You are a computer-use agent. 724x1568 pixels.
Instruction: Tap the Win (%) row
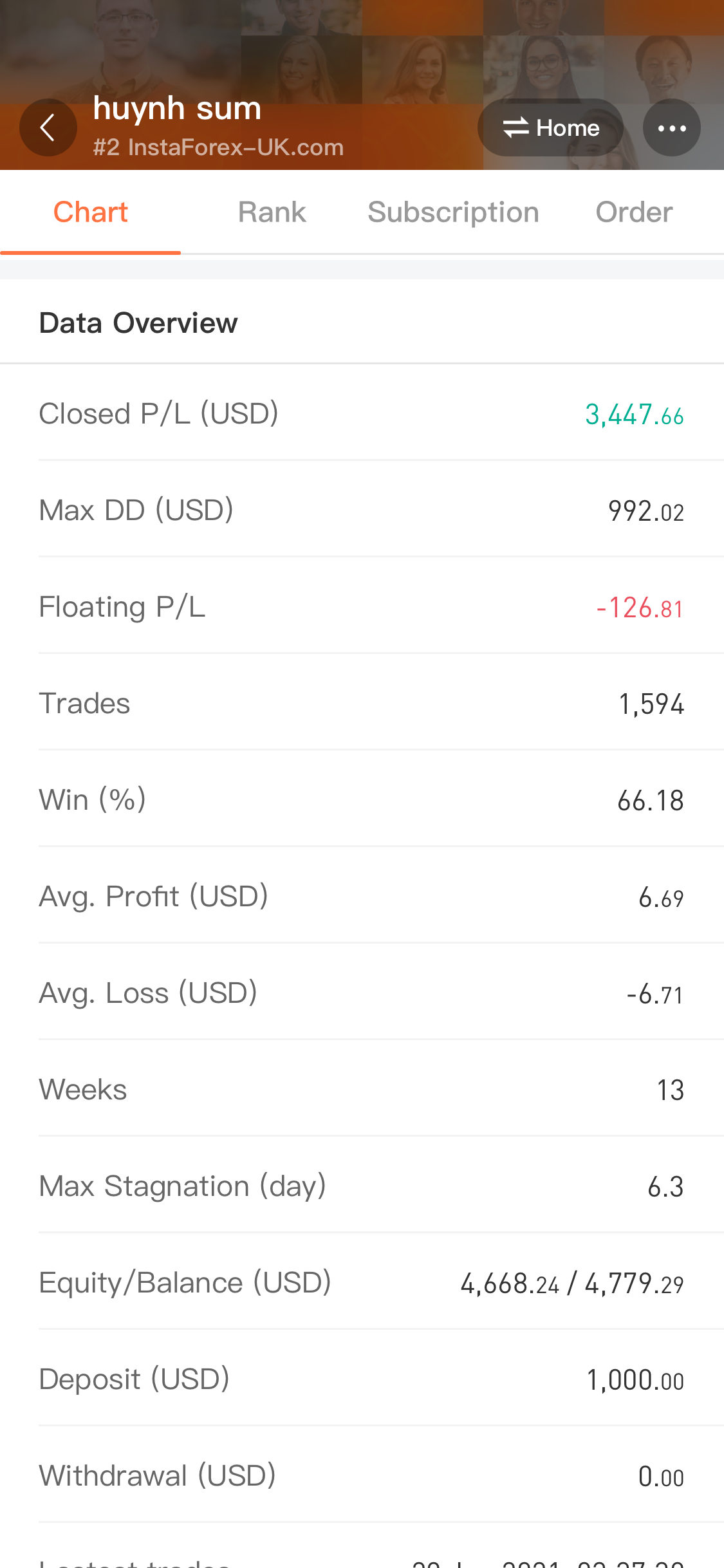click(x=362, y=799)
